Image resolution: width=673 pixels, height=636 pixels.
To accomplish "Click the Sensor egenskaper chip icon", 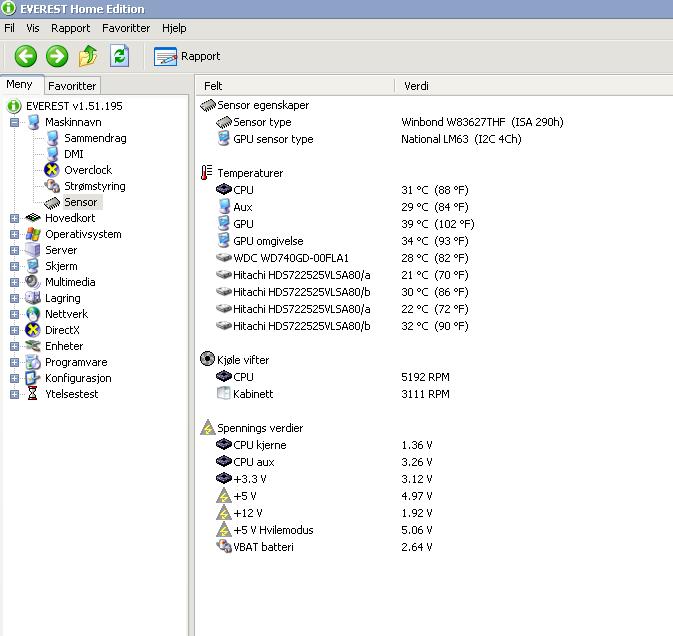I will pos(208,106).
